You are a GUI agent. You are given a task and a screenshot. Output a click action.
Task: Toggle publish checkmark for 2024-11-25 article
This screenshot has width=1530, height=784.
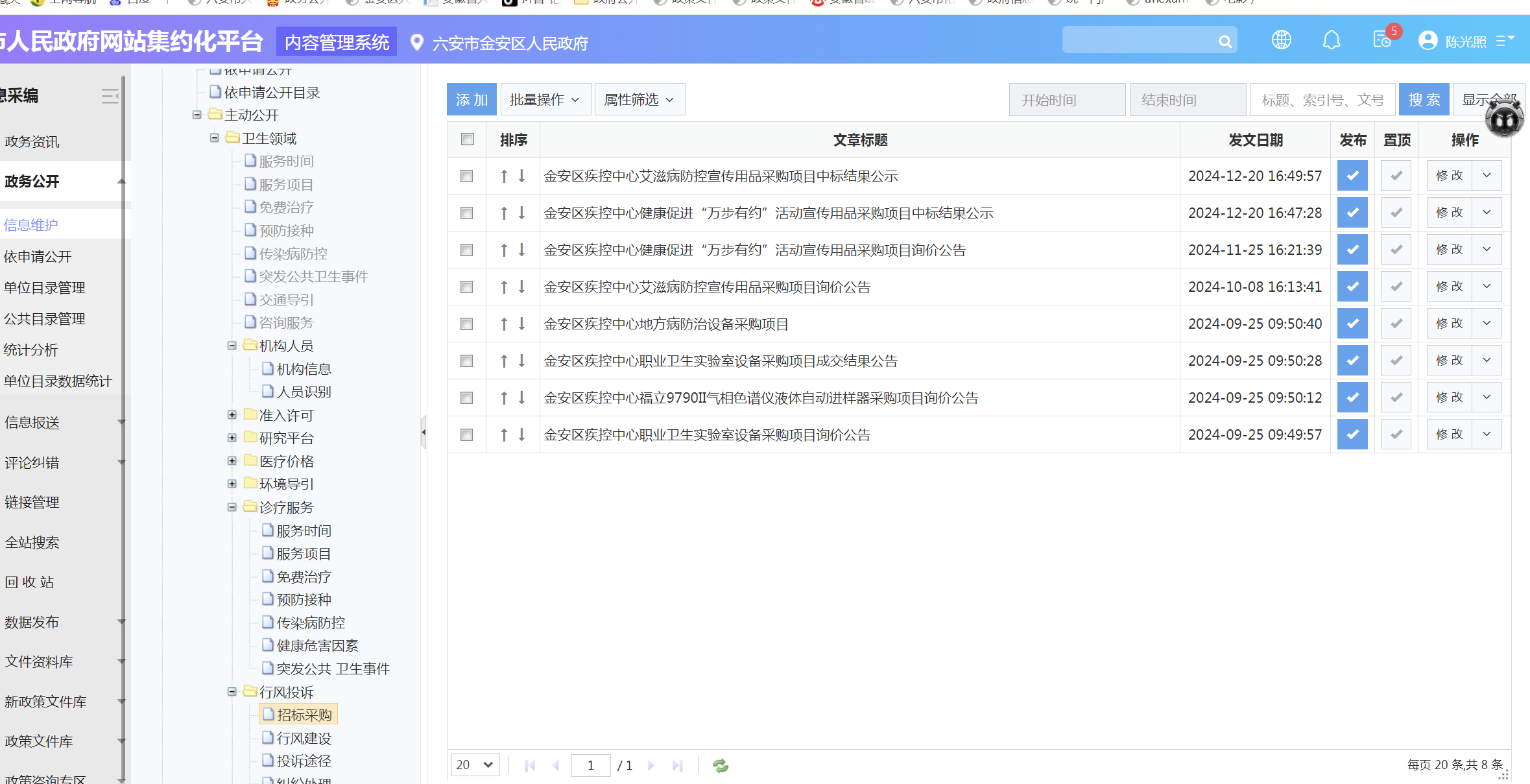(x=1352, y=250)
